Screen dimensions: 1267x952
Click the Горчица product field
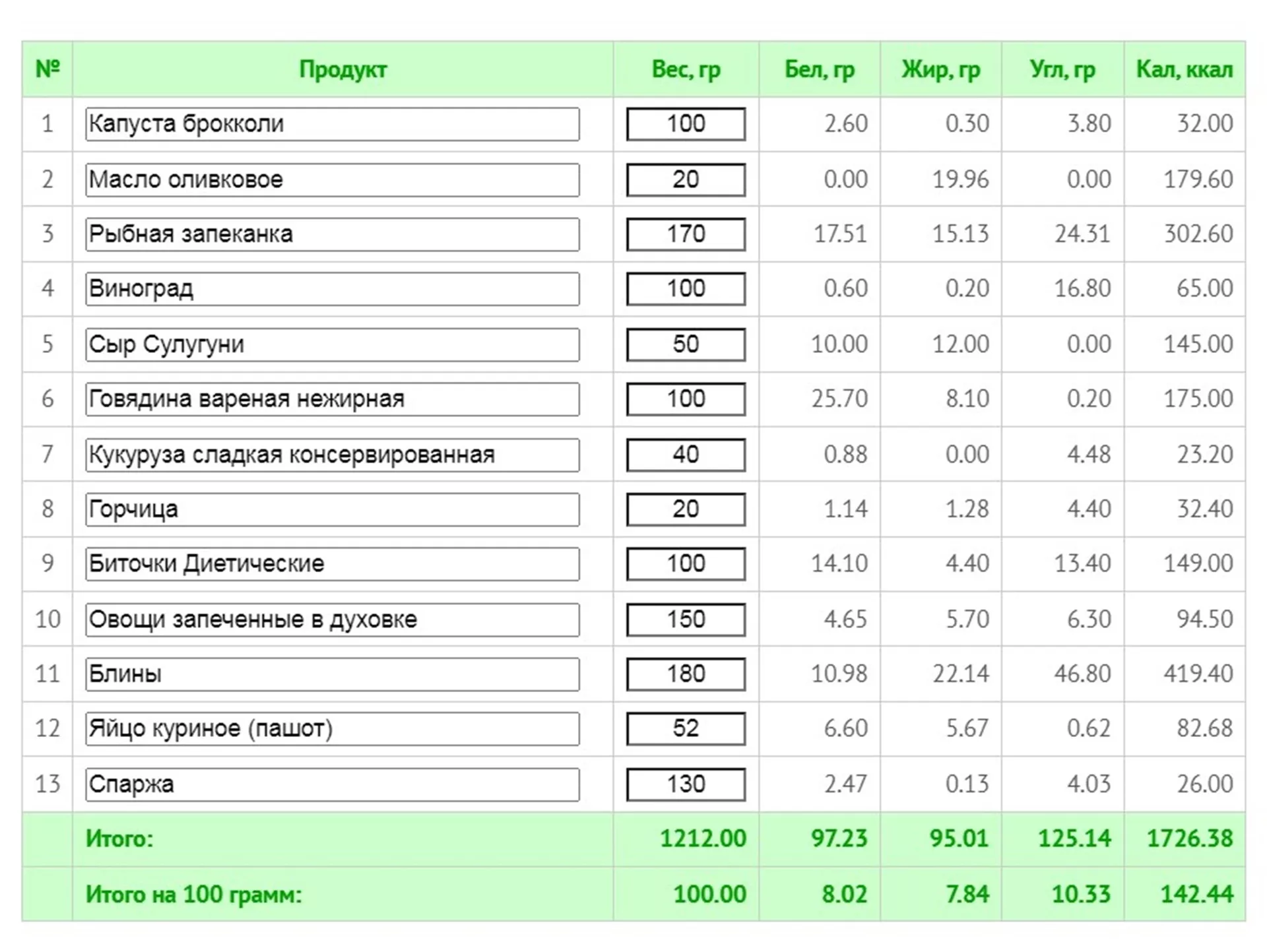tap(332, 509)
